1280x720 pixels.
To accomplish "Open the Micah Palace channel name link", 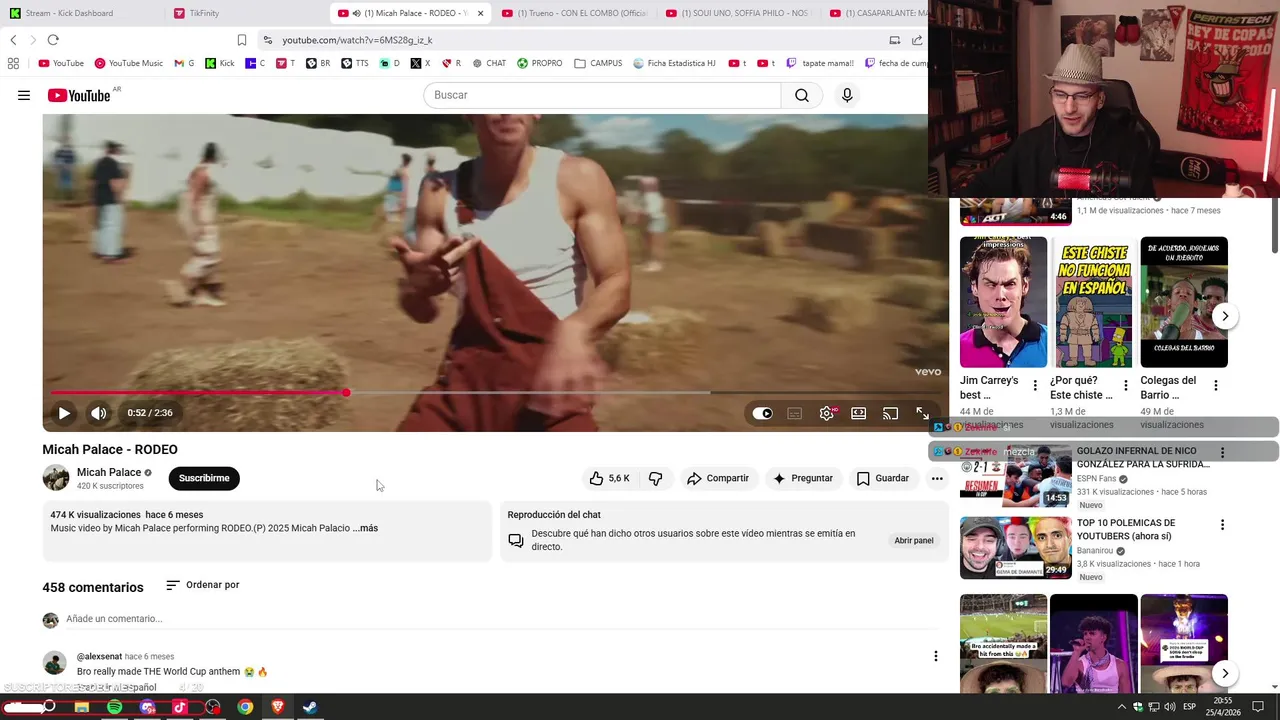I will tap(109, 472).
